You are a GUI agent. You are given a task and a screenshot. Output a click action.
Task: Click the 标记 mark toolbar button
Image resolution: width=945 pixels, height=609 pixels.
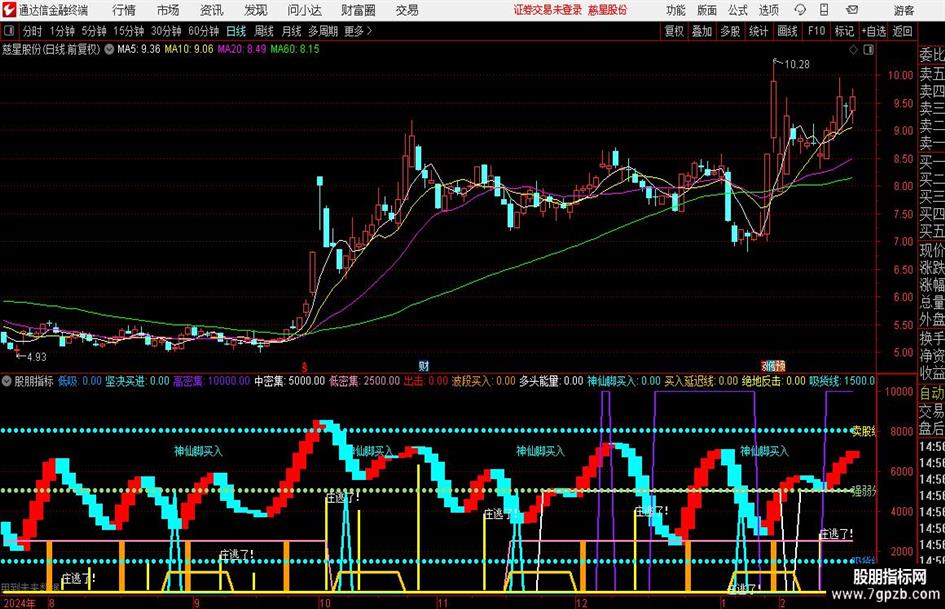tap(844, 31)
